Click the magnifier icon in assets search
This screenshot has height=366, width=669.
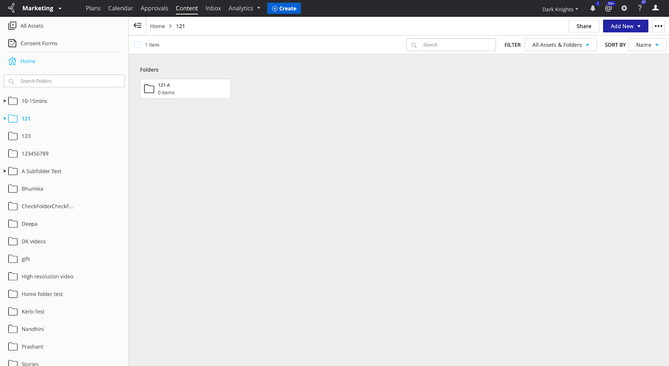[x=414, y=45]
